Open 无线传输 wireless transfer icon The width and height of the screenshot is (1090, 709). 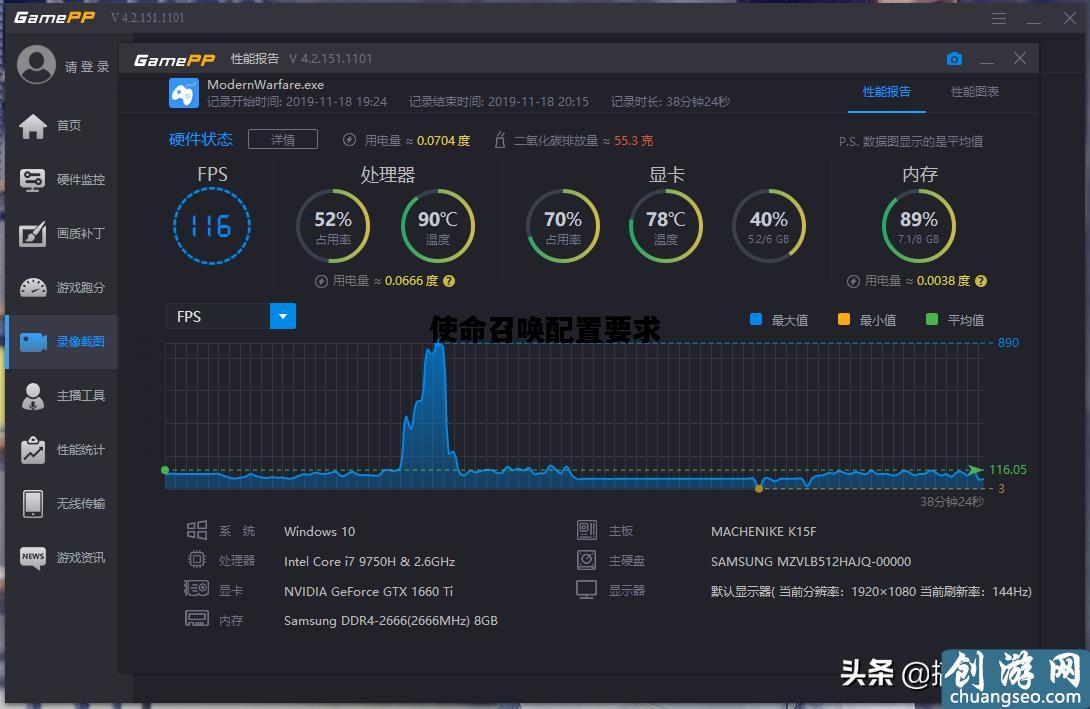pos(33,504)
